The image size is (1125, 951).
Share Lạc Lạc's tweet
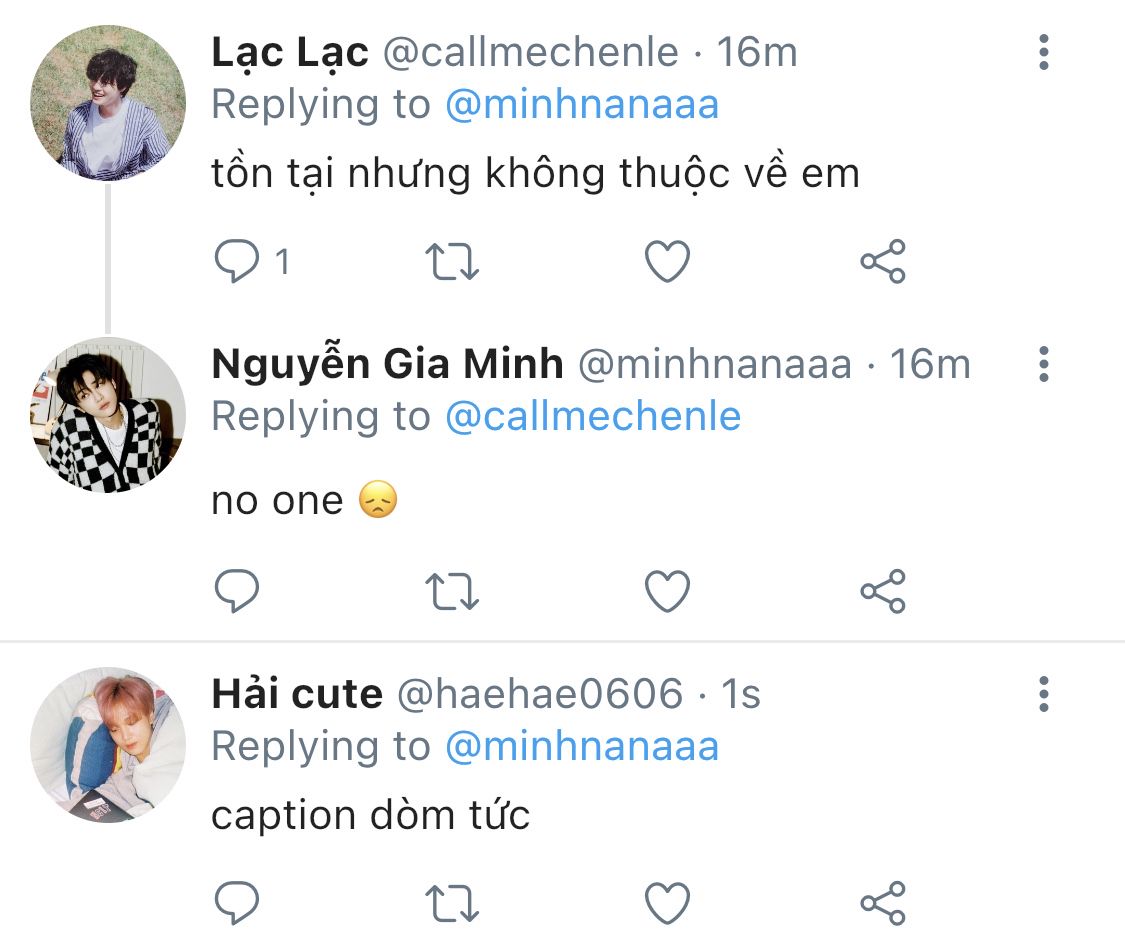tap(883, 262)
